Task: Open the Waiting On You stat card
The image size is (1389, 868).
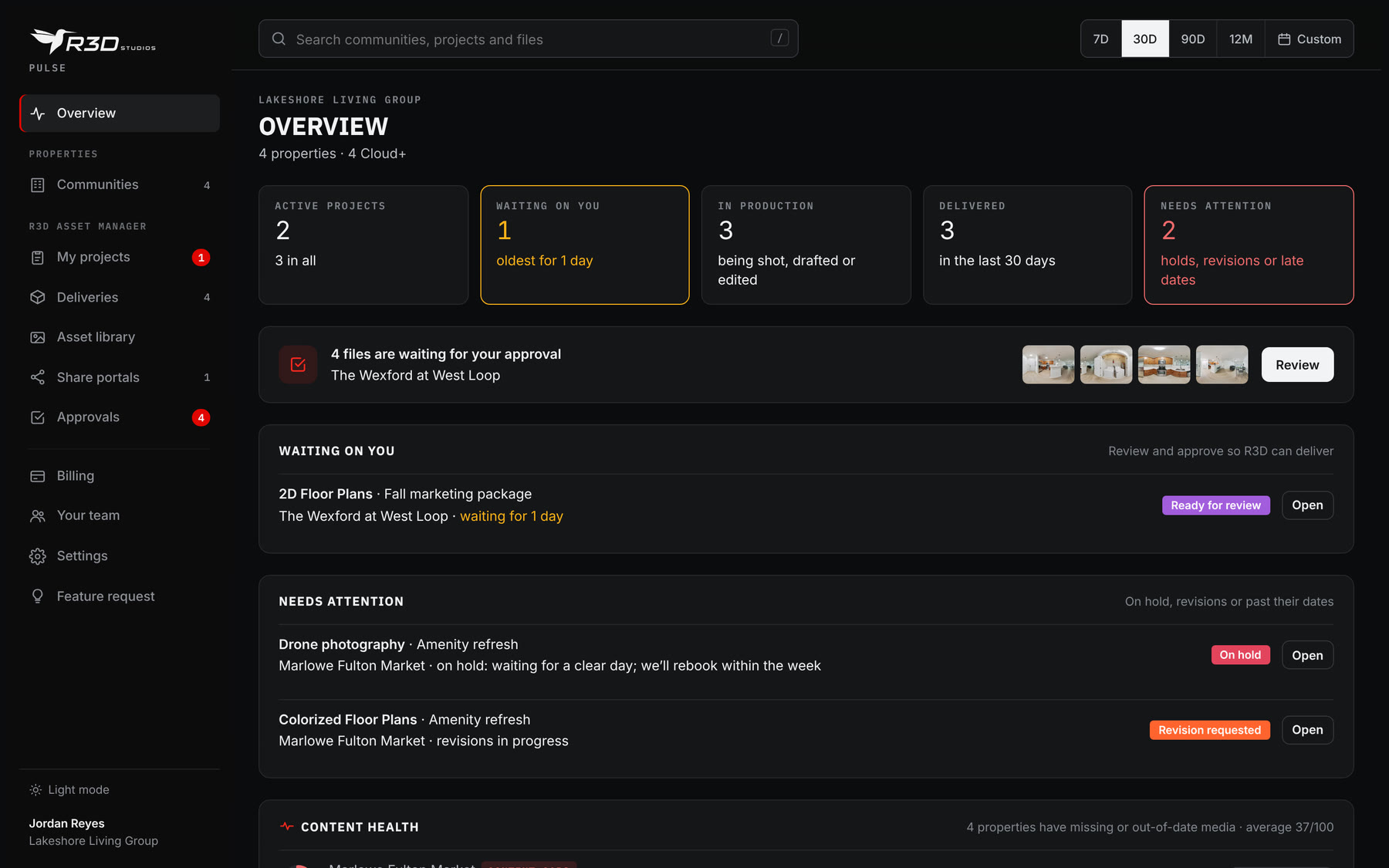Action: 585,245
